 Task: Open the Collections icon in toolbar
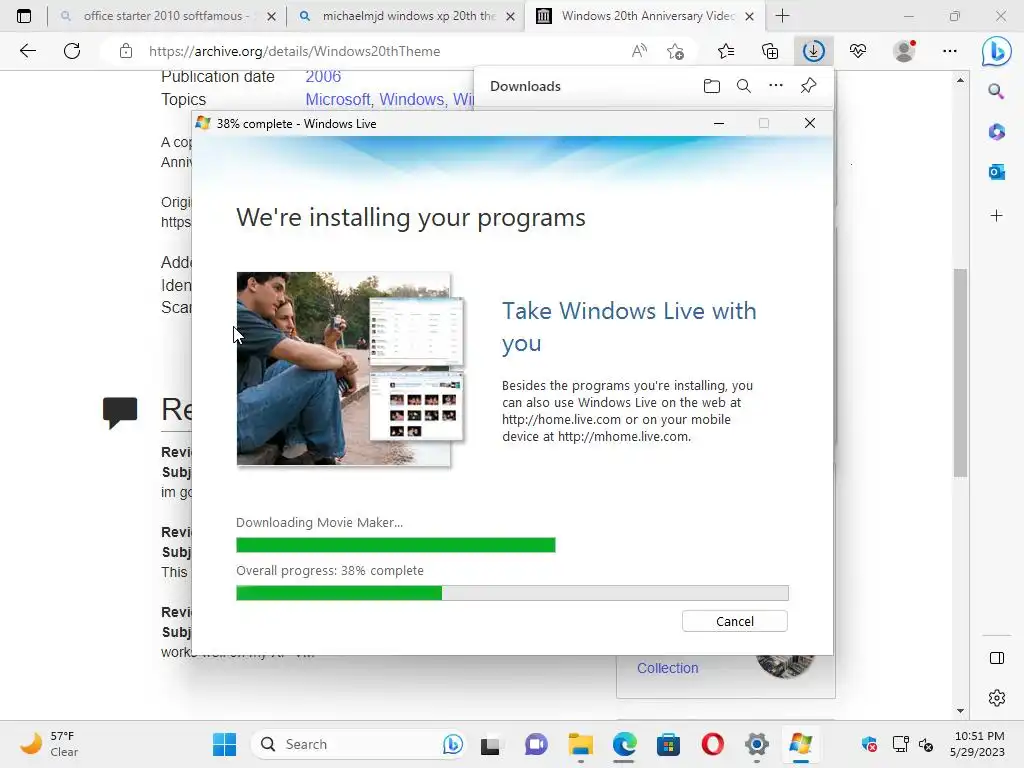pyautogui.click(x=770, y=51)
